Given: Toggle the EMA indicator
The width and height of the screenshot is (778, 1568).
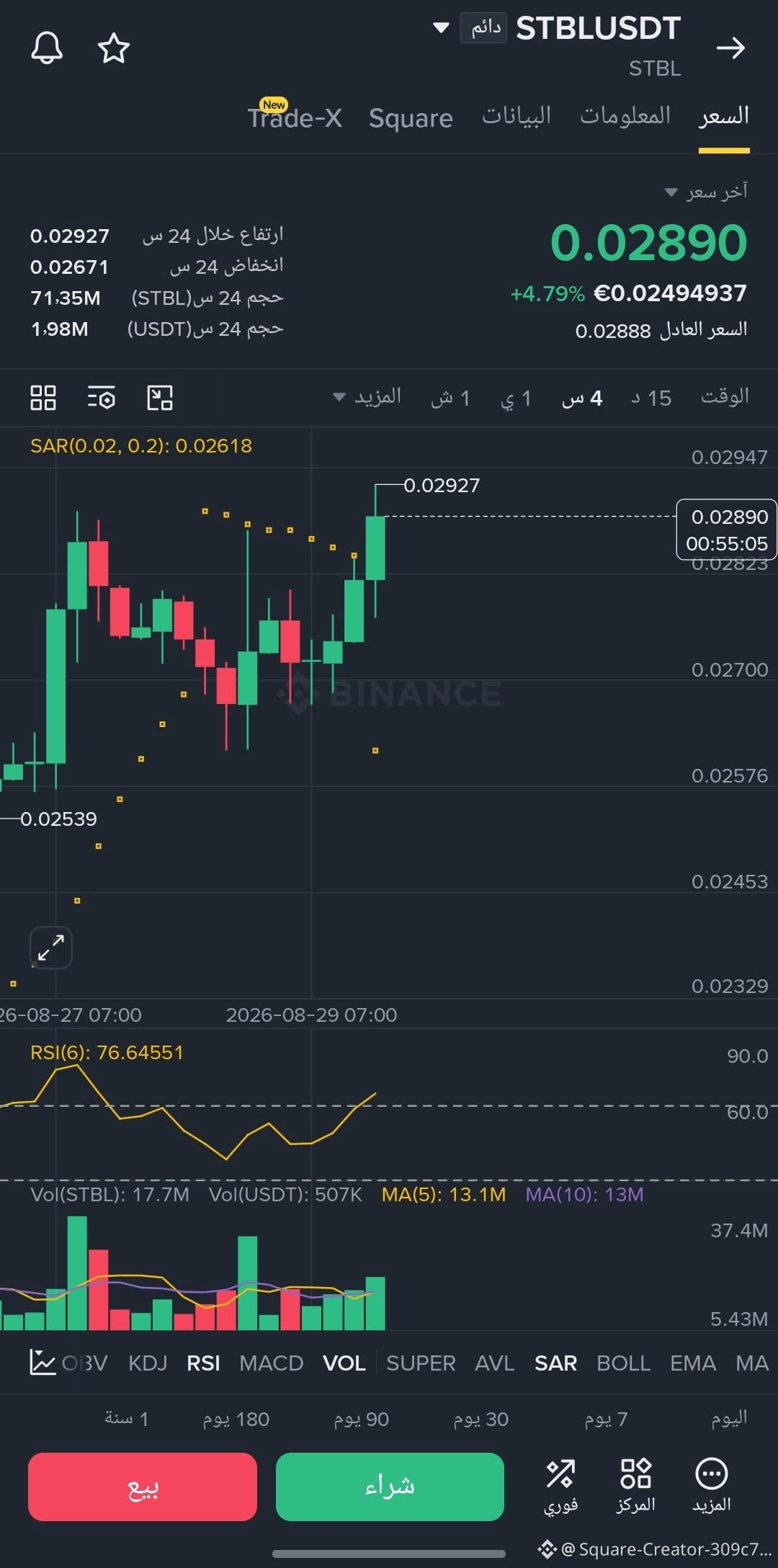Looking at the screenshot, I should coord(693,1363).
